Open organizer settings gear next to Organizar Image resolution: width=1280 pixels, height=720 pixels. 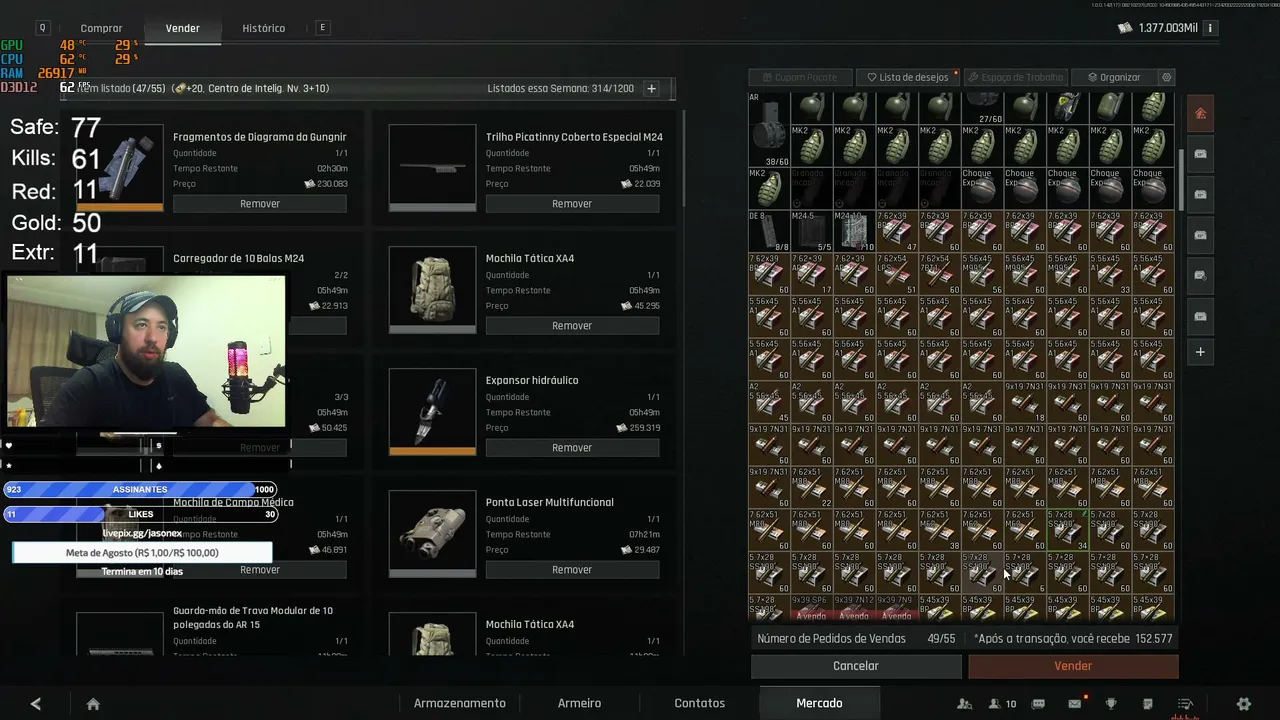[1166, 77]
